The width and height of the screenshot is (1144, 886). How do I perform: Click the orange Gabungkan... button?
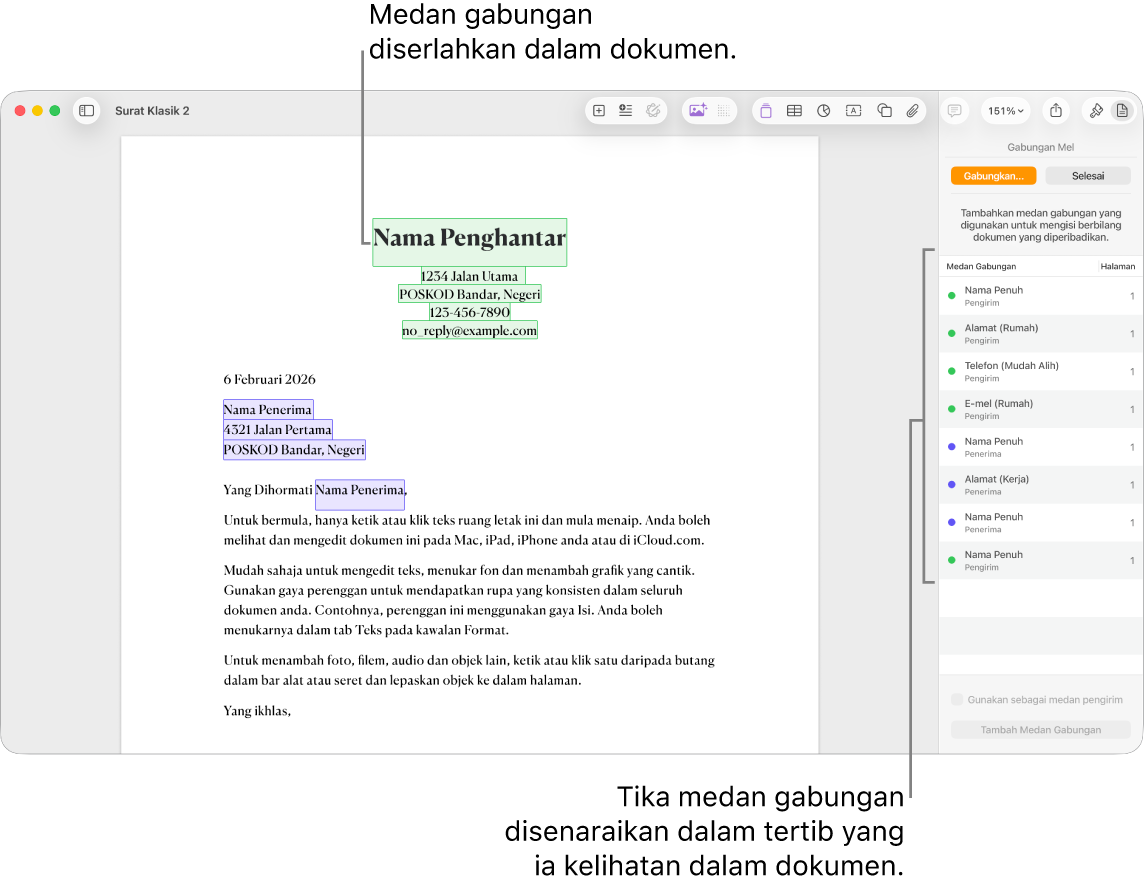[993, 176]
